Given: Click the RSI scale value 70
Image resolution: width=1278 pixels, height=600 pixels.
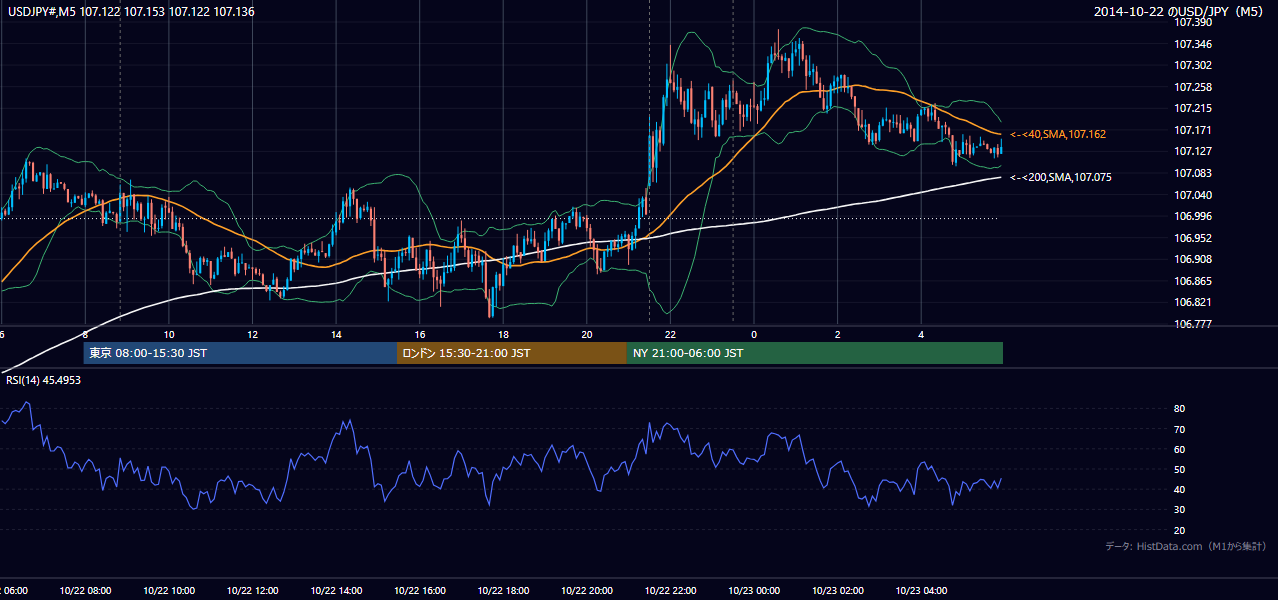Looking at the screenshot, I should [x=1179, y=429].
